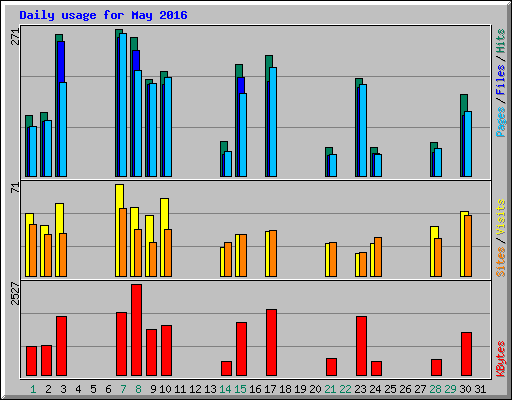The height and width of the screenshot is (400, 512).
Task: Click the Pages legend label
Action: (500, 121)
